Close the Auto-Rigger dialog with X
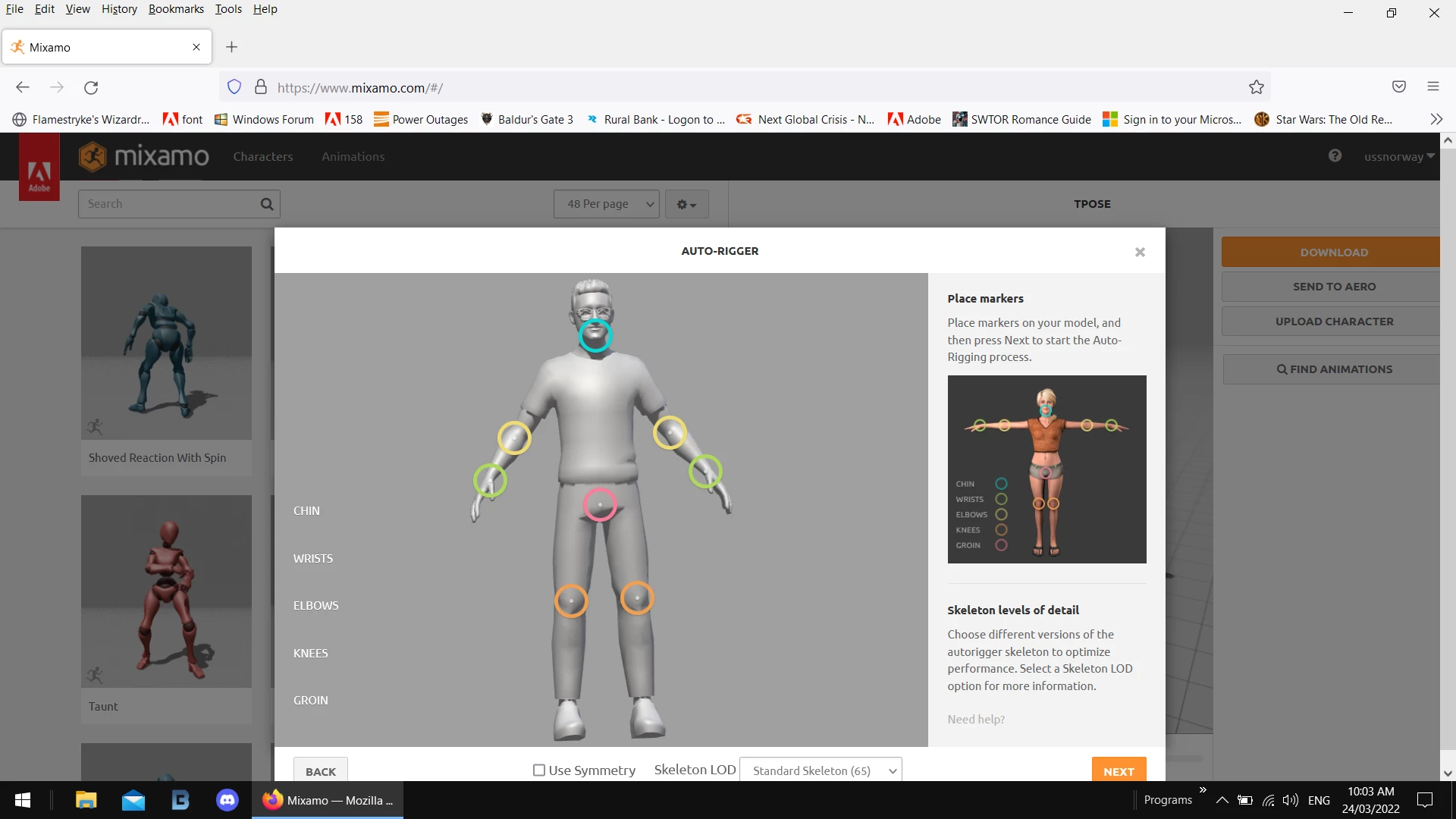Screen dimensions: 1456x819 click(1140, 252)
